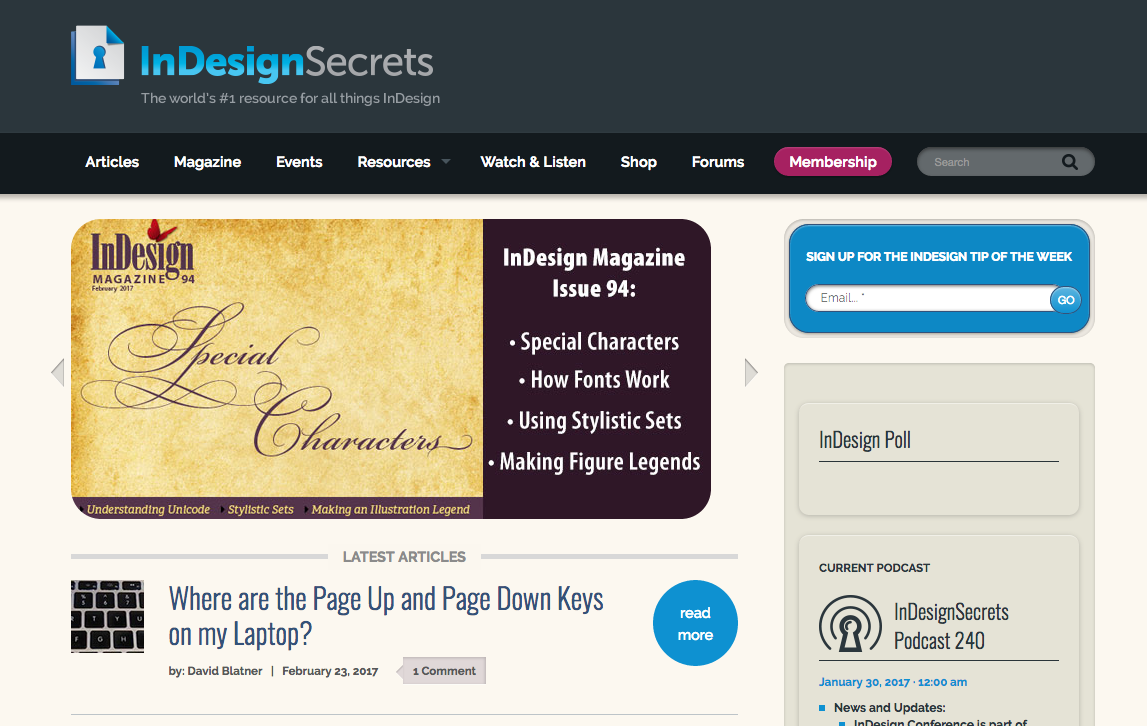
Task: Click the next slide arrow
Action: tap(751, 372)
